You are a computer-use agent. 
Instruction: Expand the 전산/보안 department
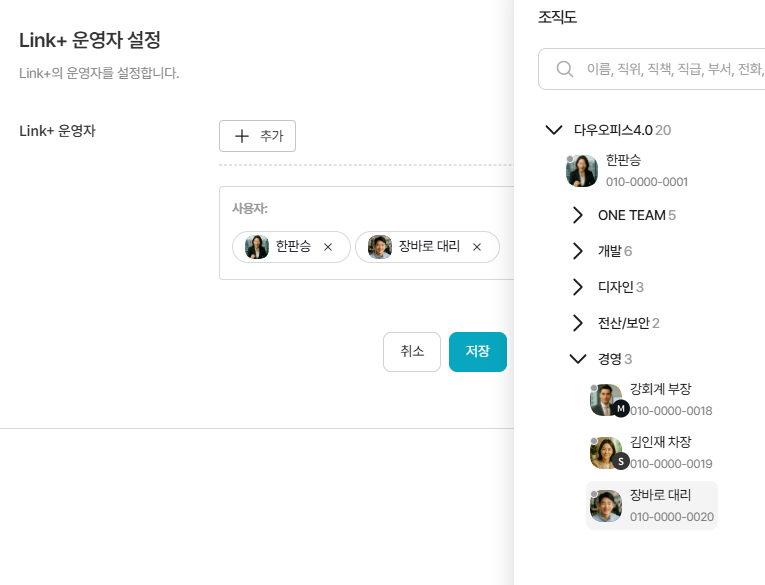coord(577,323)
